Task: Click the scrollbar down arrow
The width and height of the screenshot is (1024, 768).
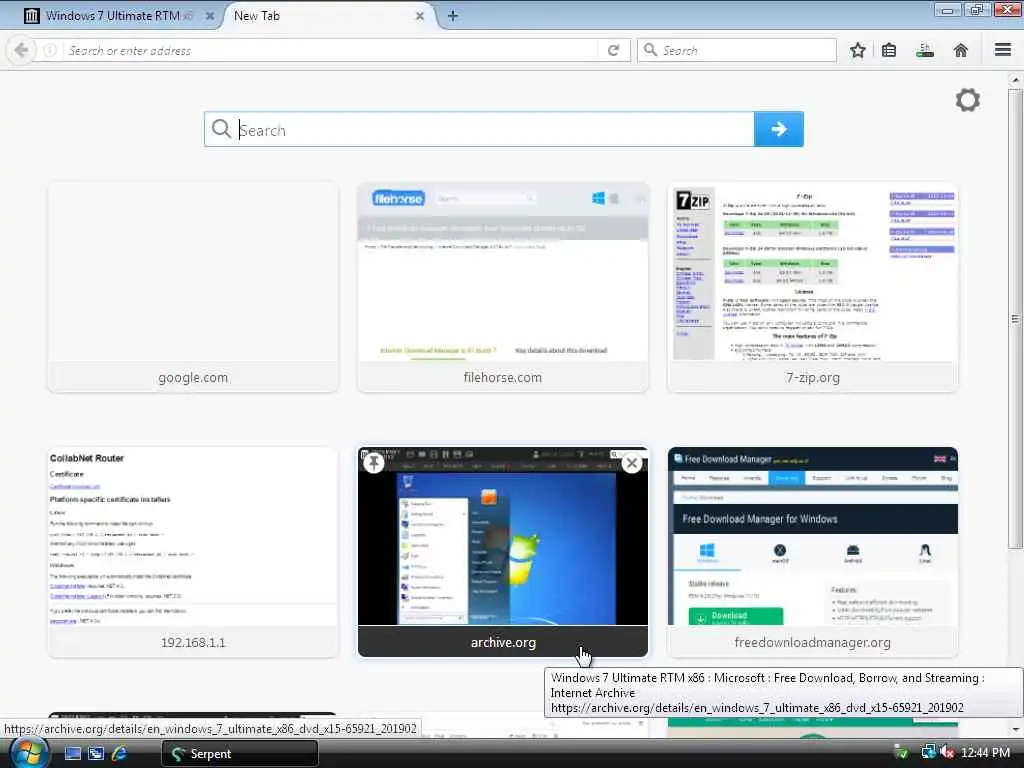Action: (x=1015, y=729)
